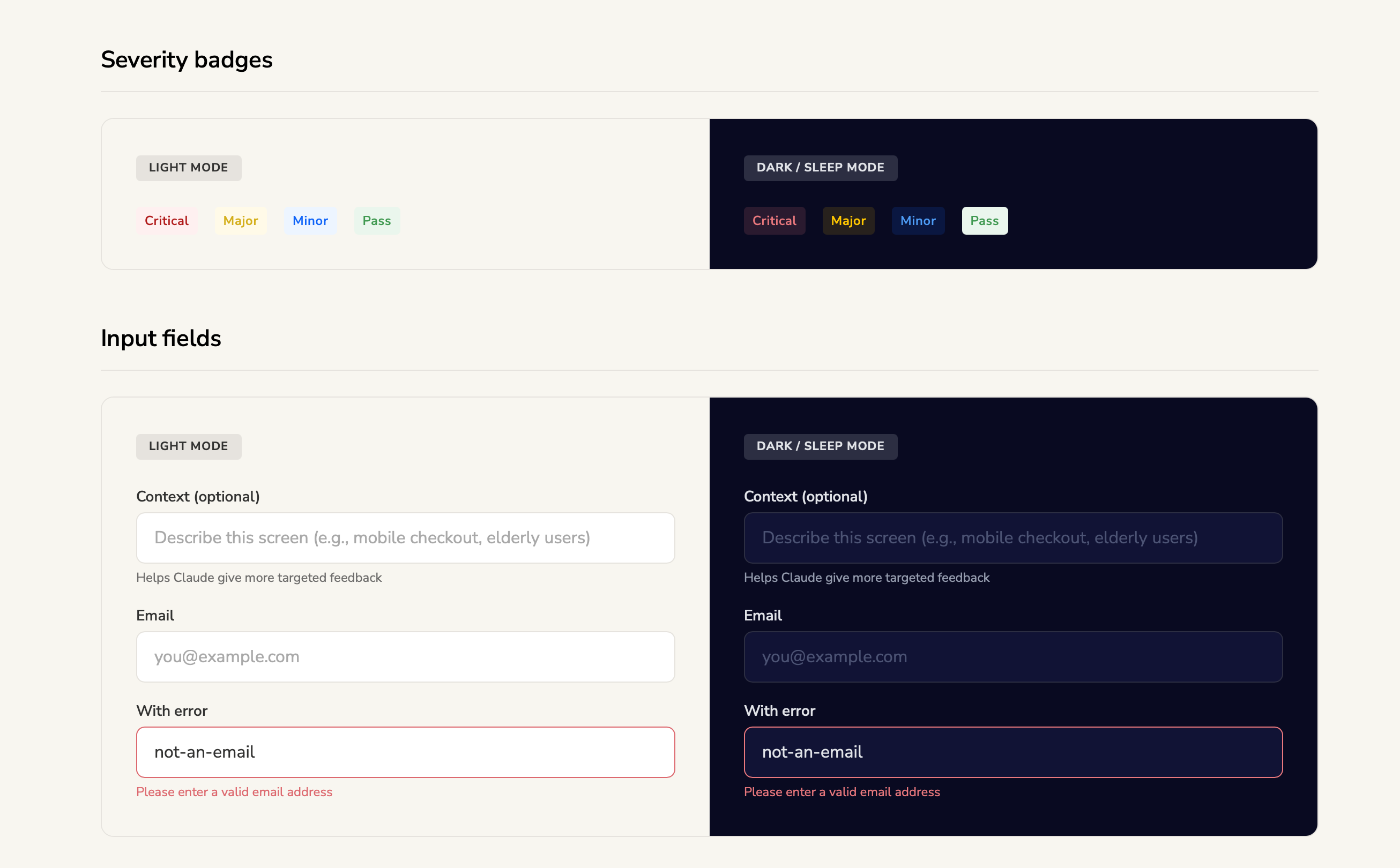Screen dimensions: 1400x868
Task: Click the light mode Email input
Action: [404, 657]
